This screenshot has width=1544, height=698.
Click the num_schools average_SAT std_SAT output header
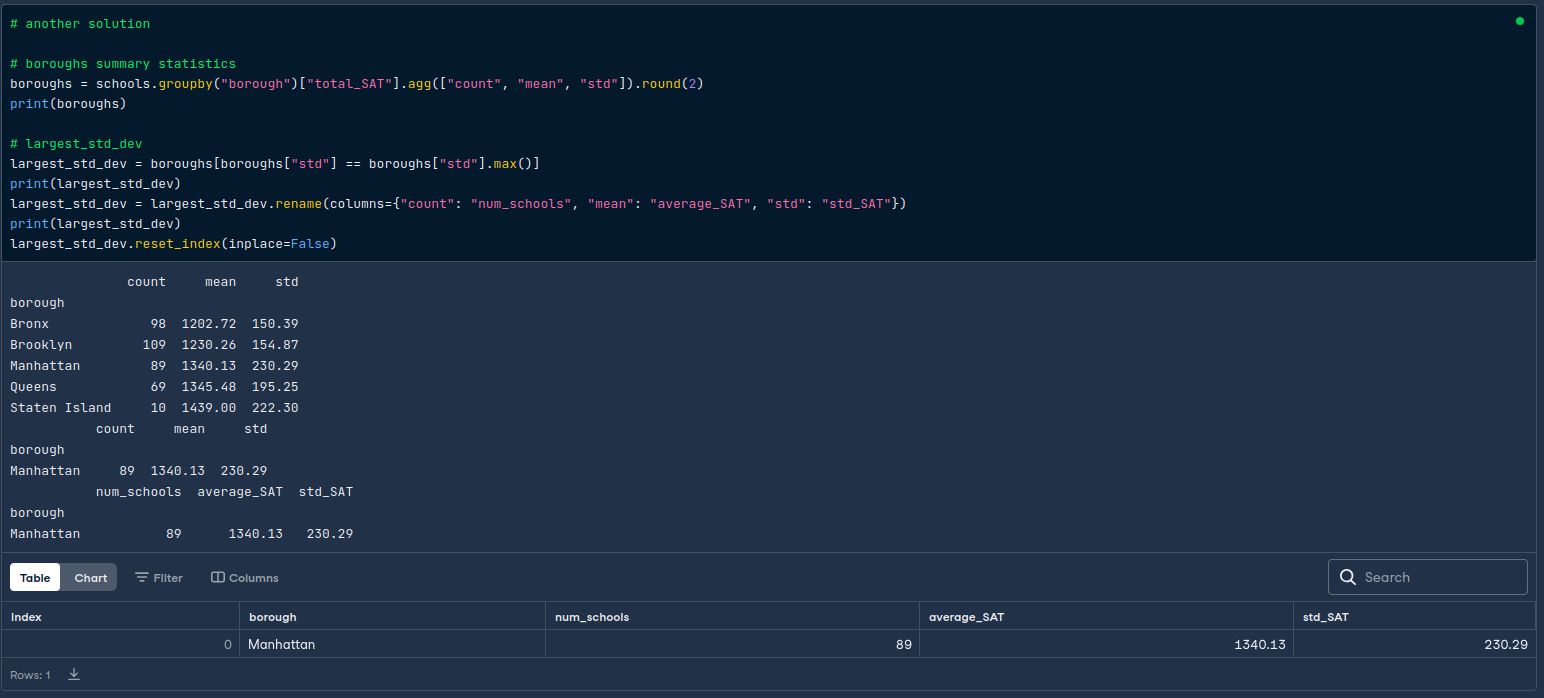(224, 492)
